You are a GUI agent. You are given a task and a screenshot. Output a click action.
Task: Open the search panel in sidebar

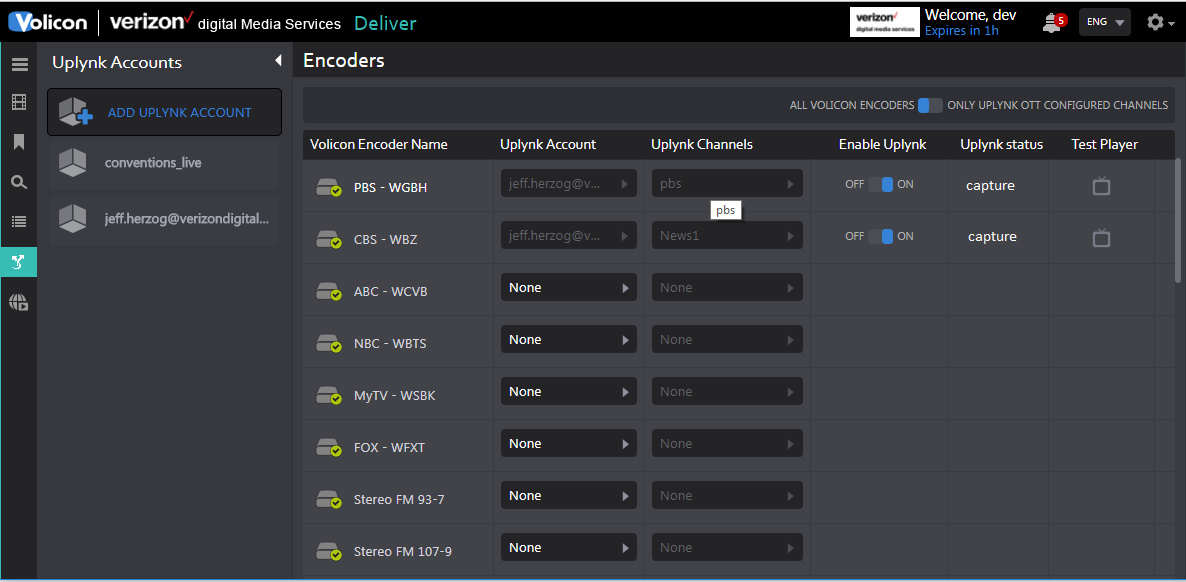coord(19,181)
